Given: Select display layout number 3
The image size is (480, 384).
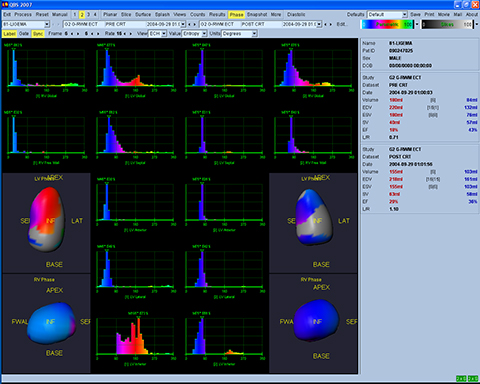Looking at the screenshot, I should point(88,15).
